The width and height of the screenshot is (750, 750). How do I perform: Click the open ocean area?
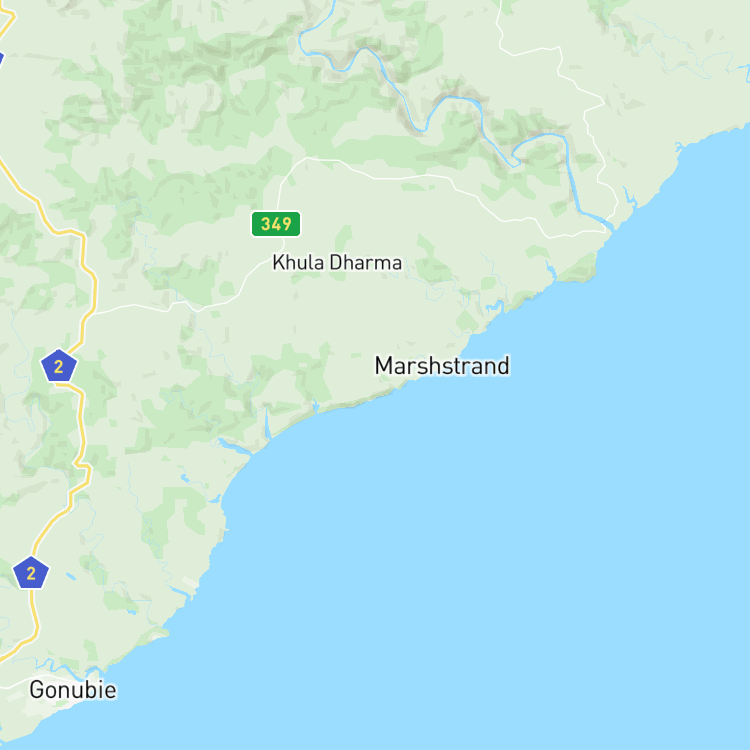502,550
